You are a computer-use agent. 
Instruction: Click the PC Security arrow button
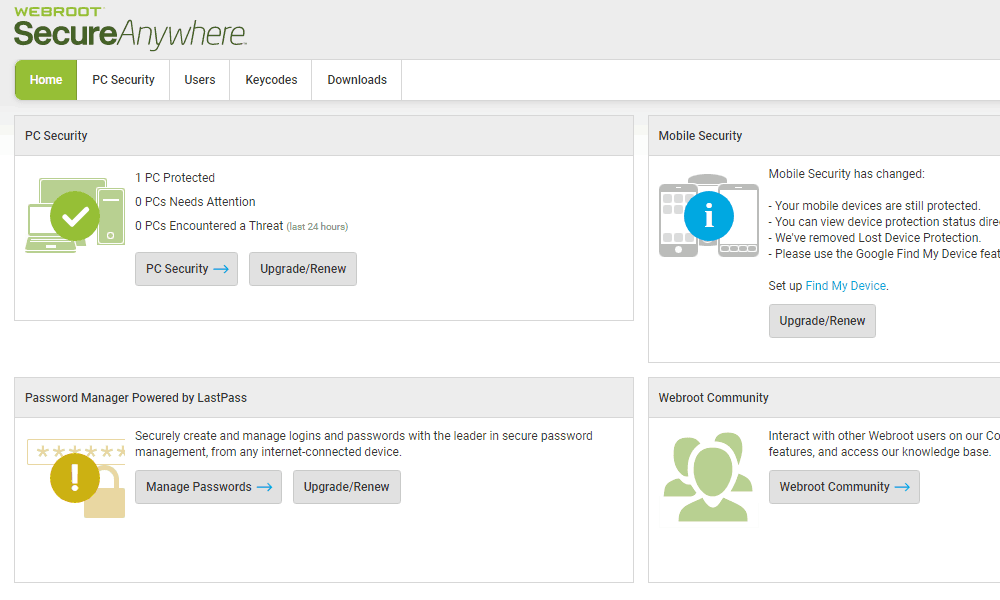click(186, 269)
